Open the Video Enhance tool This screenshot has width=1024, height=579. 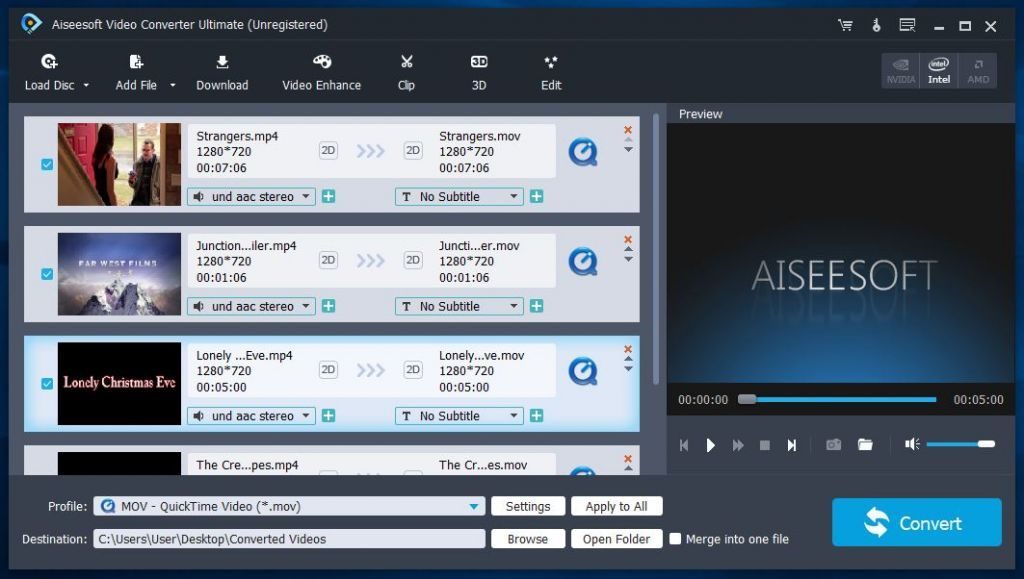click(x=320, y=72)
